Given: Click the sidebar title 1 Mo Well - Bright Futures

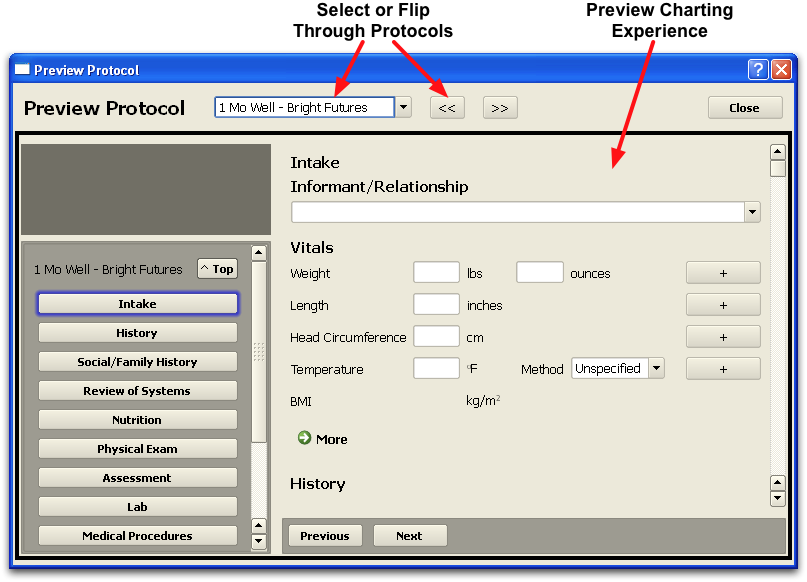Looking at the screenshot, I should tap(108, 269).
